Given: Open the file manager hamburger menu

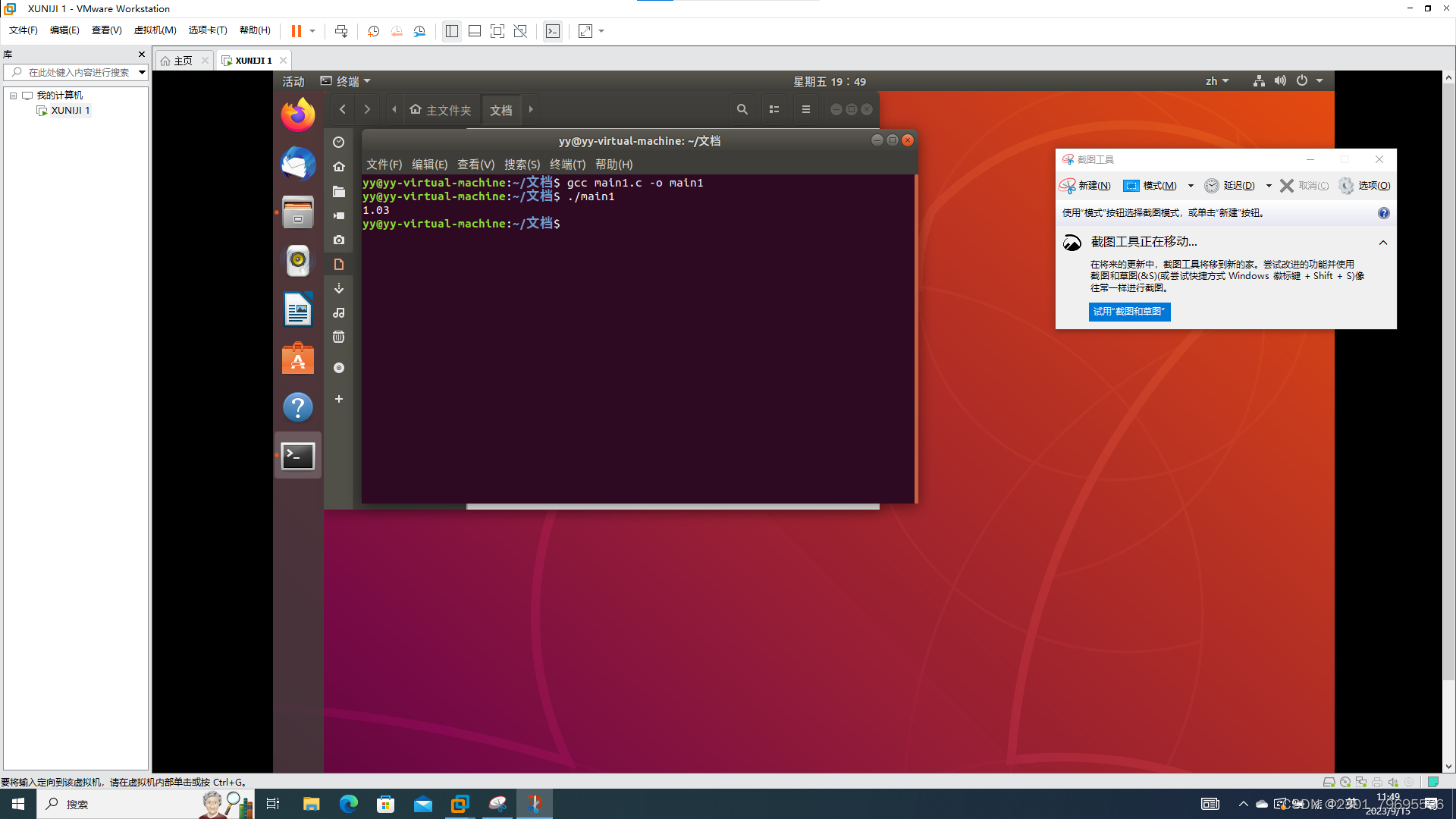Looking at the screenshot, I should [x=806, y=110].
